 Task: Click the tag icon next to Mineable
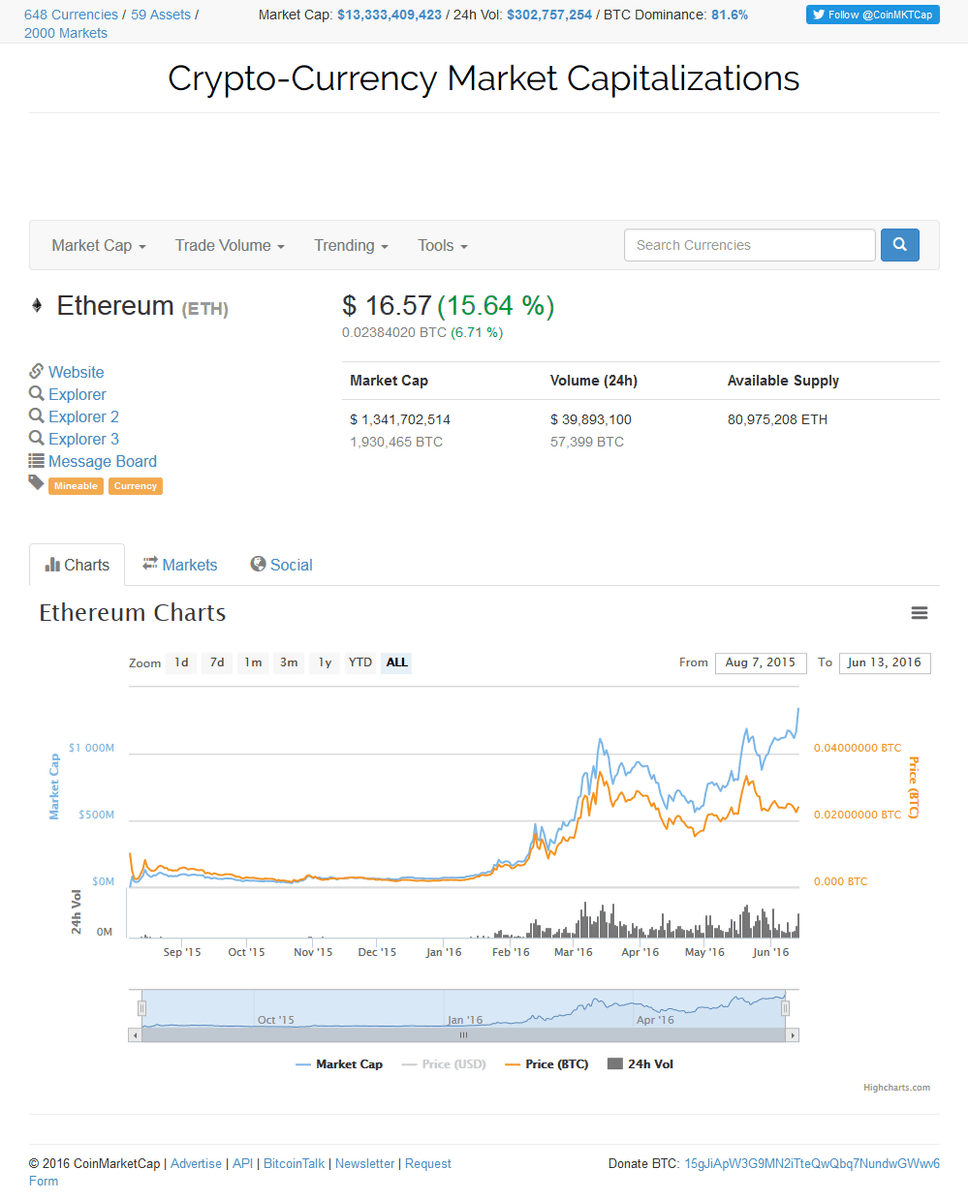(36, 483)
